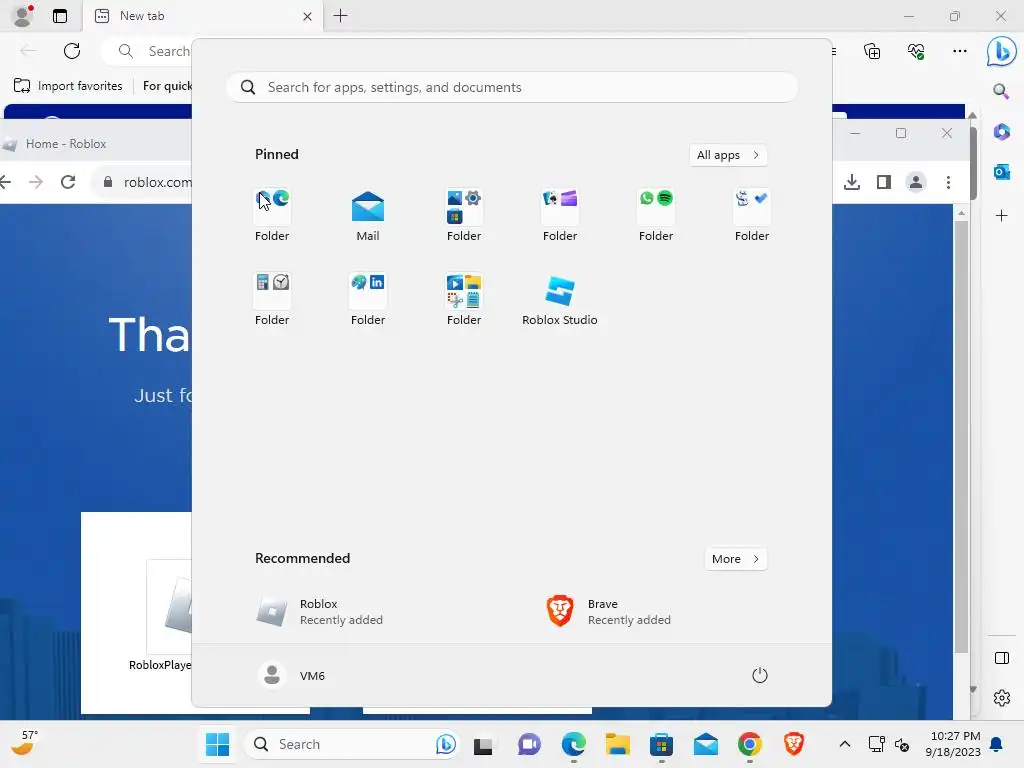Viewport: 1024px width, 768px height.
Task: Open the Chrome profile icon
Action: click(916, 182)
